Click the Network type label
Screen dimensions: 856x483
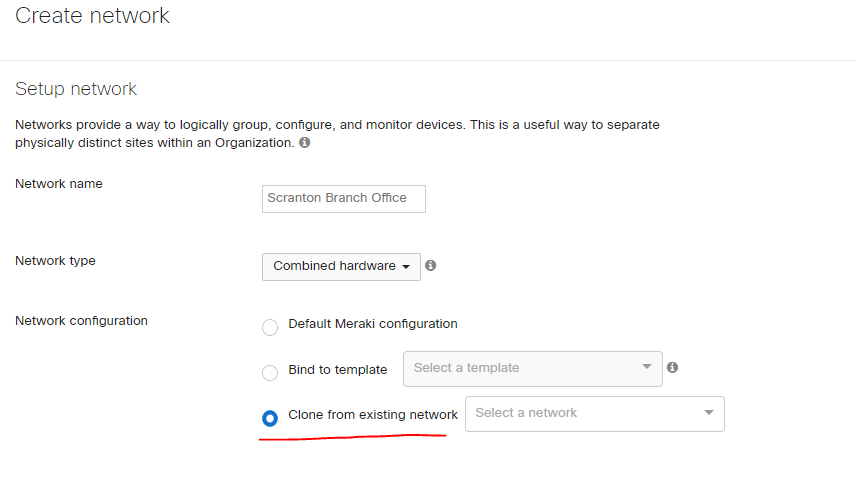pyautogui.click(x=55, y=261)
